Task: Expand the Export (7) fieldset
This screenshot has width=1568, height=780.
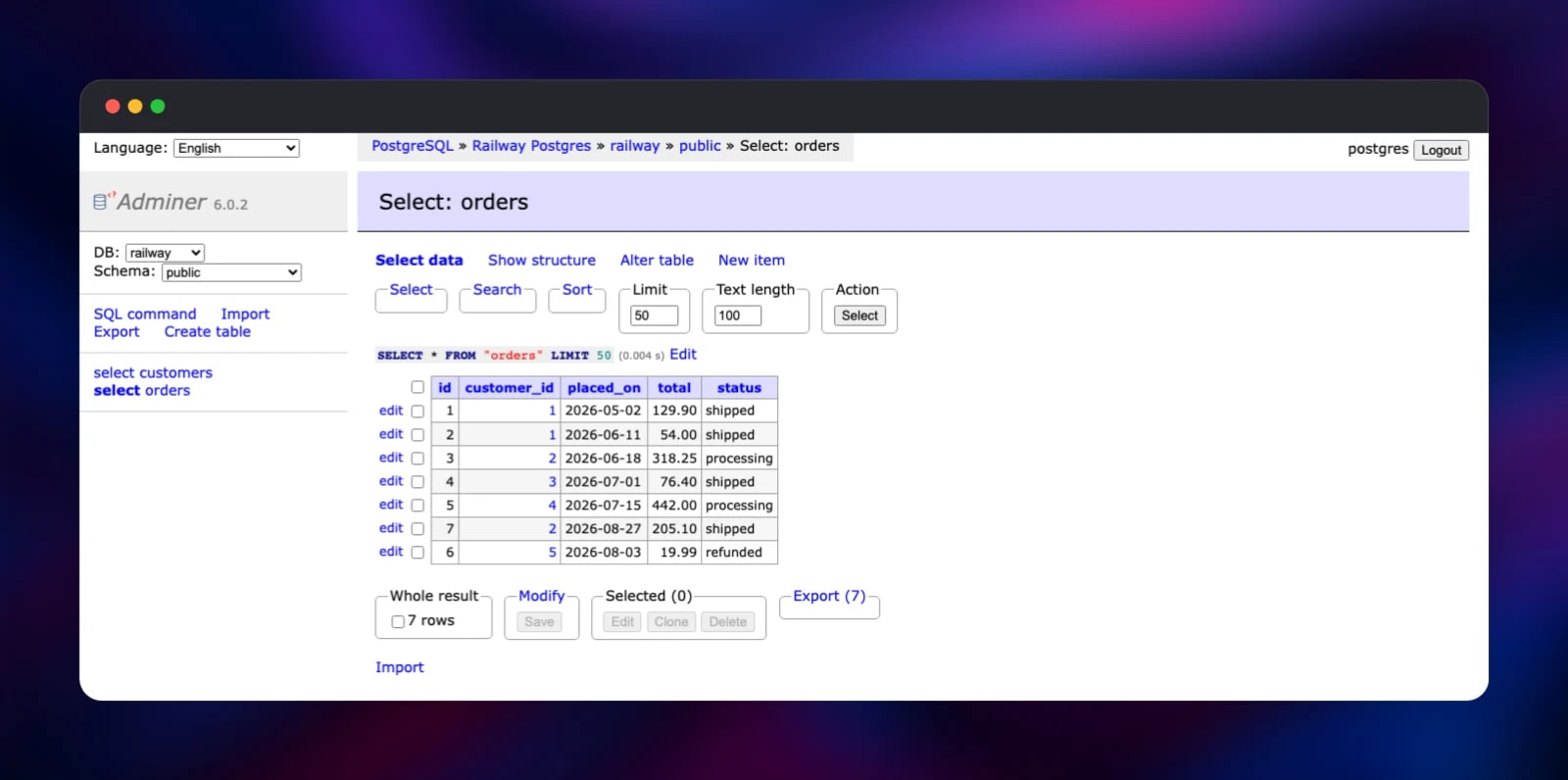Action: 829,596
